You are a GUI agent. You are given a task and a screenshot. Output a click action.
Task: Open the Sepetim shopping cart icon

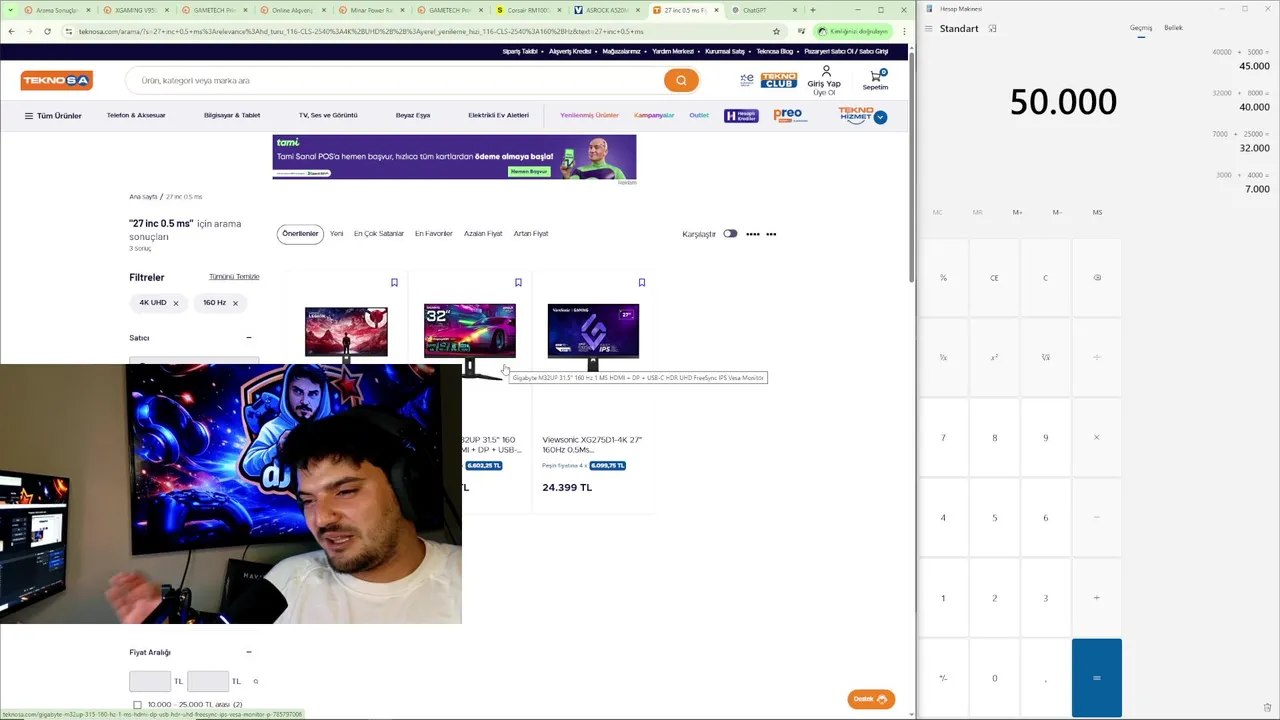(875, 80)
